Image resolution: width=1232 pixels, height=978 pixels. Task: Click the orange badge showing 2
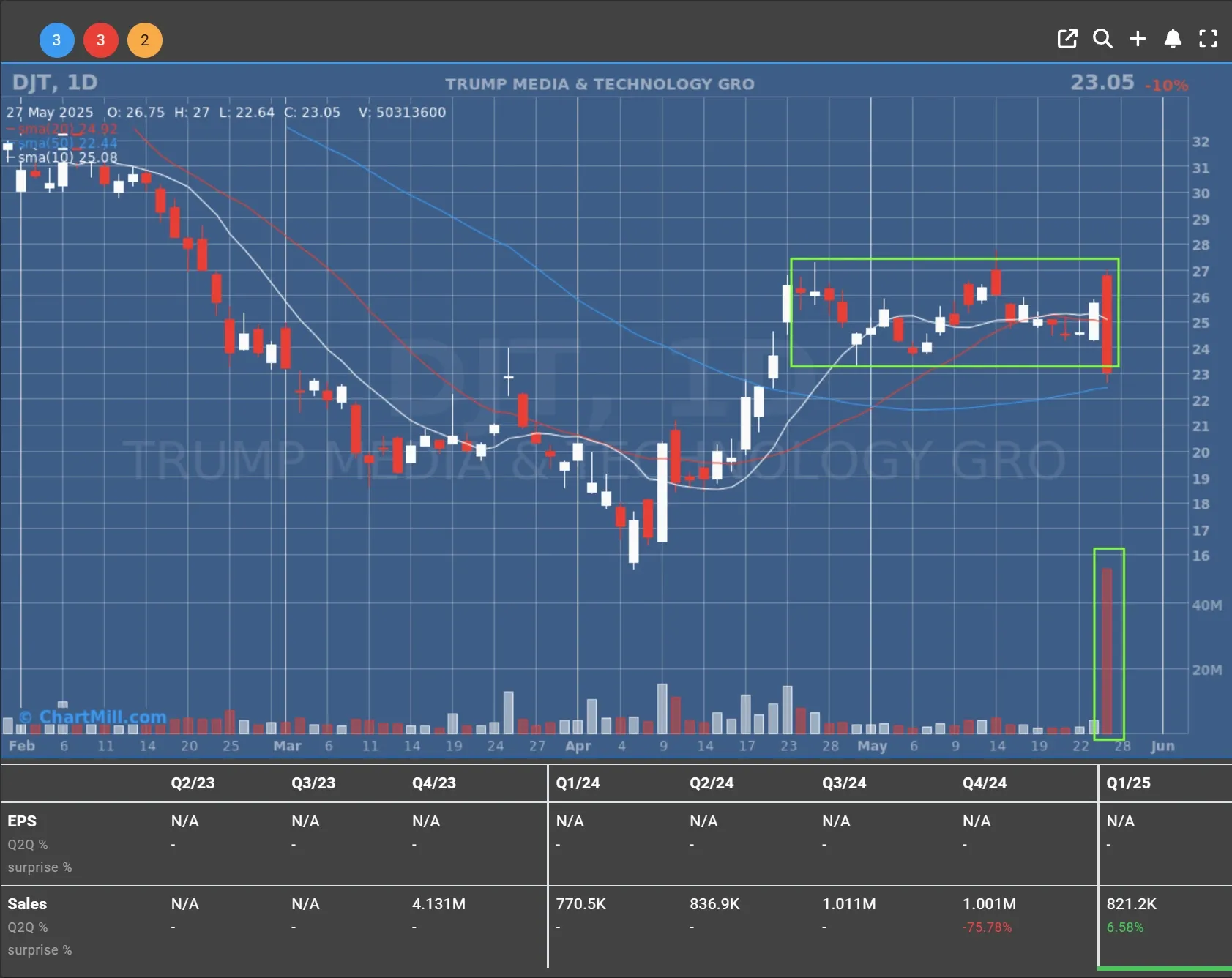(145, 40)
